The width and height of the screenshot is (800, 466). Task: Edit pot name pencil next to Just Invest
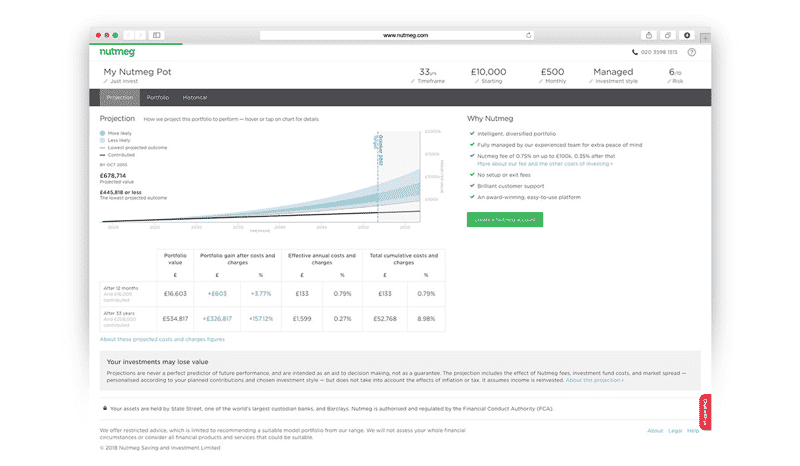point(106,81)
